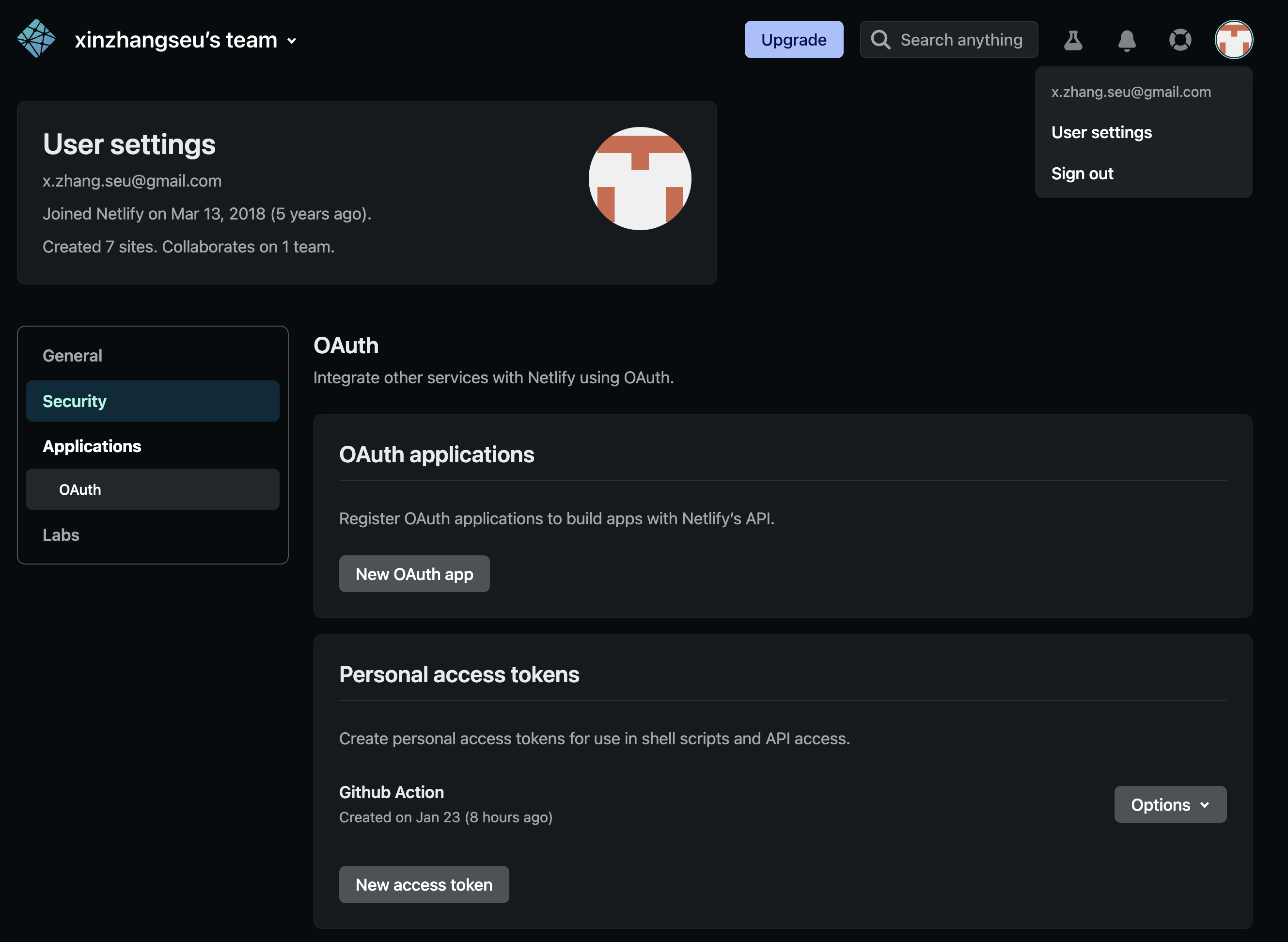
Task: Click the user avatar in header
Action: (1234, 40)
